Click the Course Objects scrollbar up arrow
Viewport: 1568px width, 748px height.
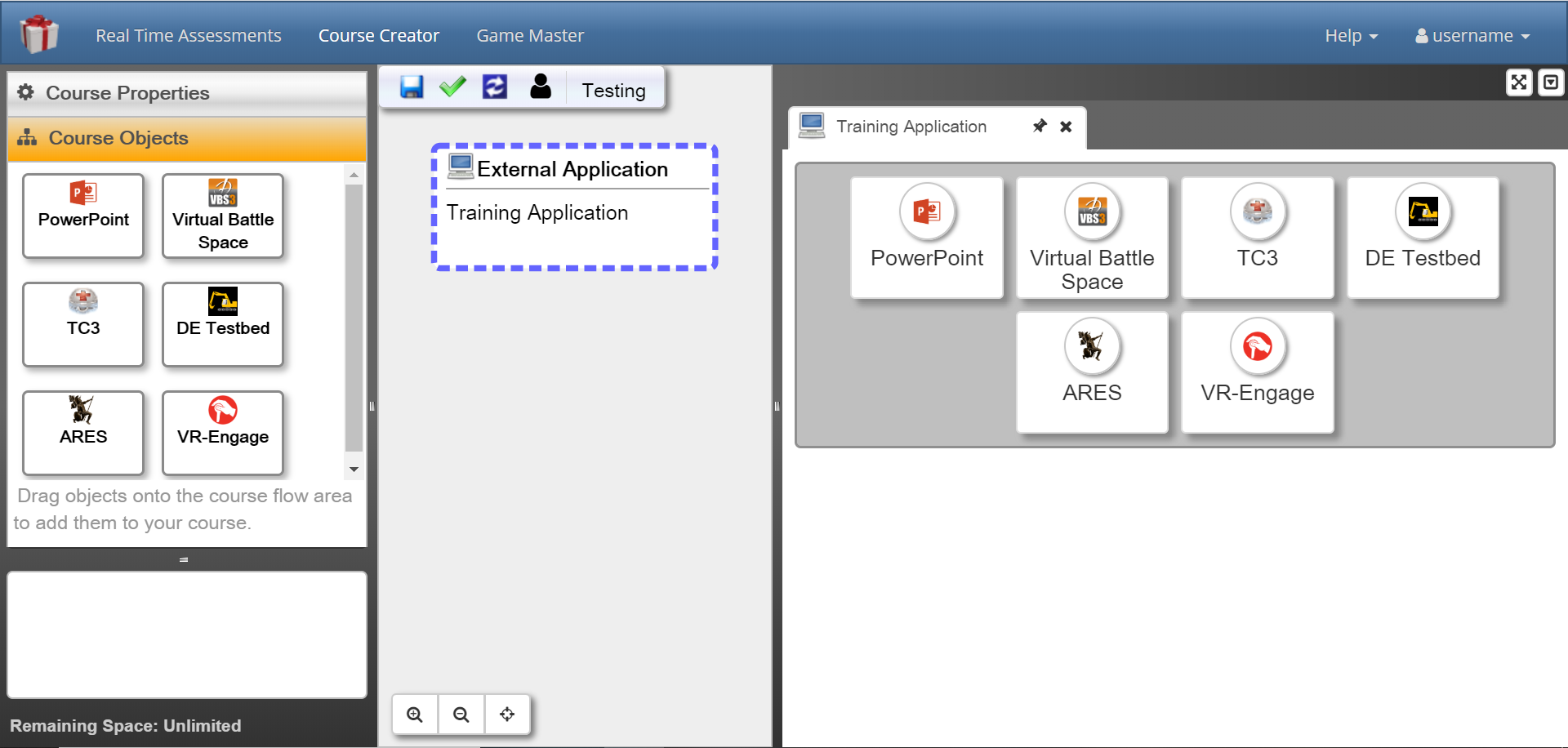click(354, 175)
